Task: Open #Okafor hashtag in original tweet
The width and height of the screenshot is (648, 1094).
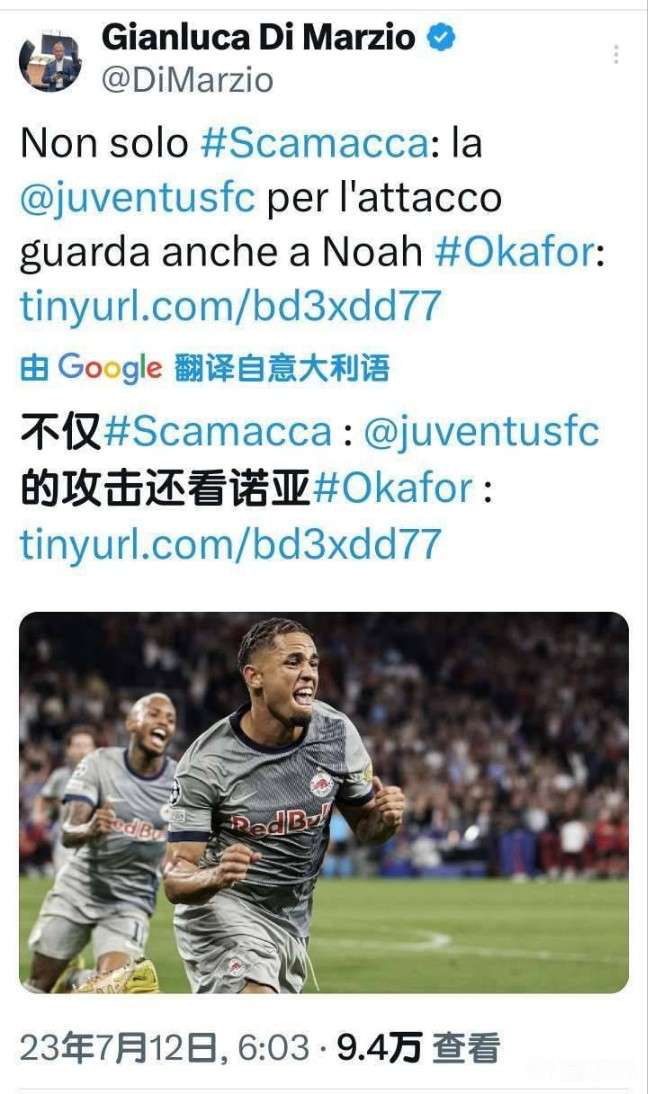Action: 515,252
